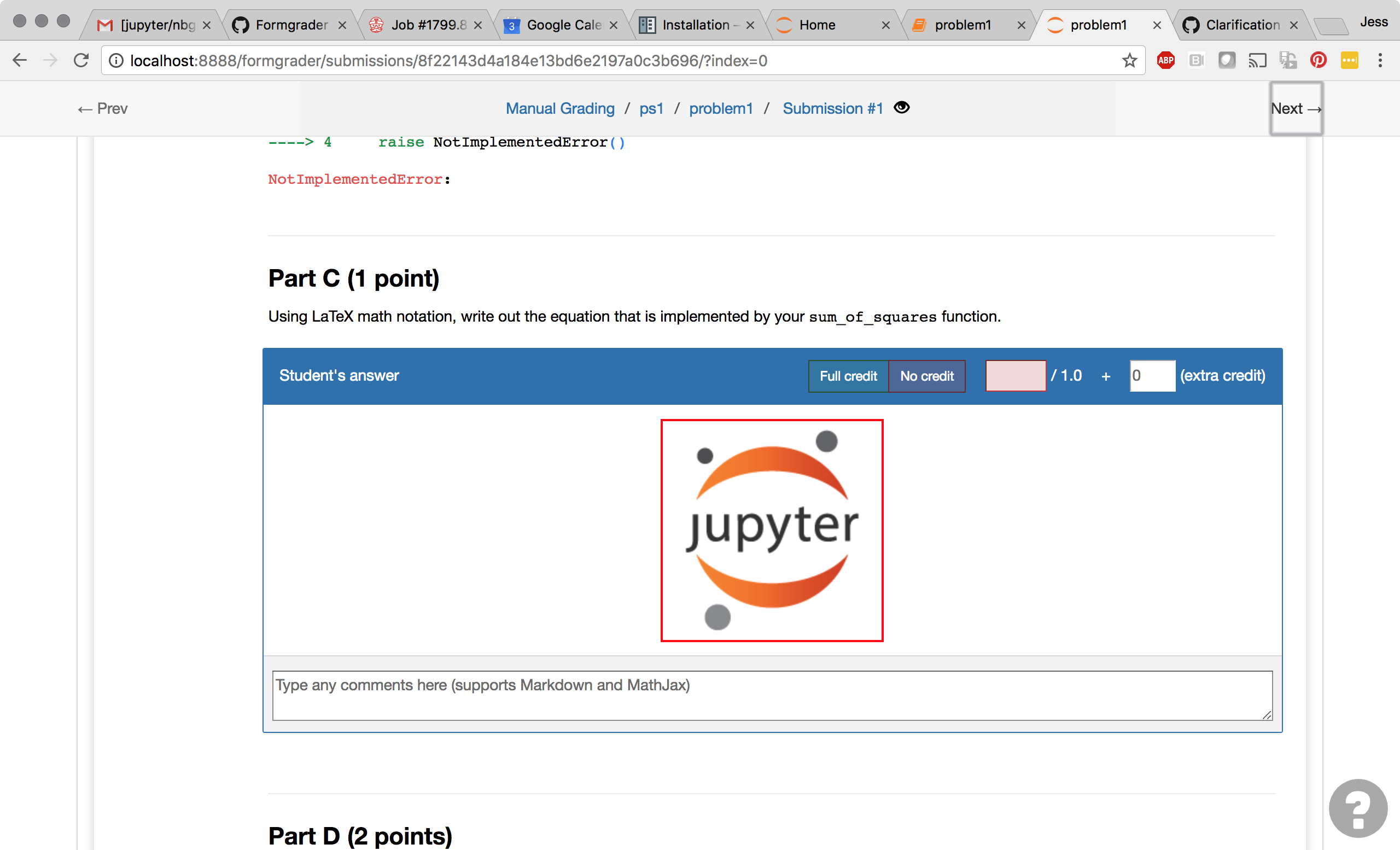Click the browser back arrow
1400x850 pixels.
20,60
